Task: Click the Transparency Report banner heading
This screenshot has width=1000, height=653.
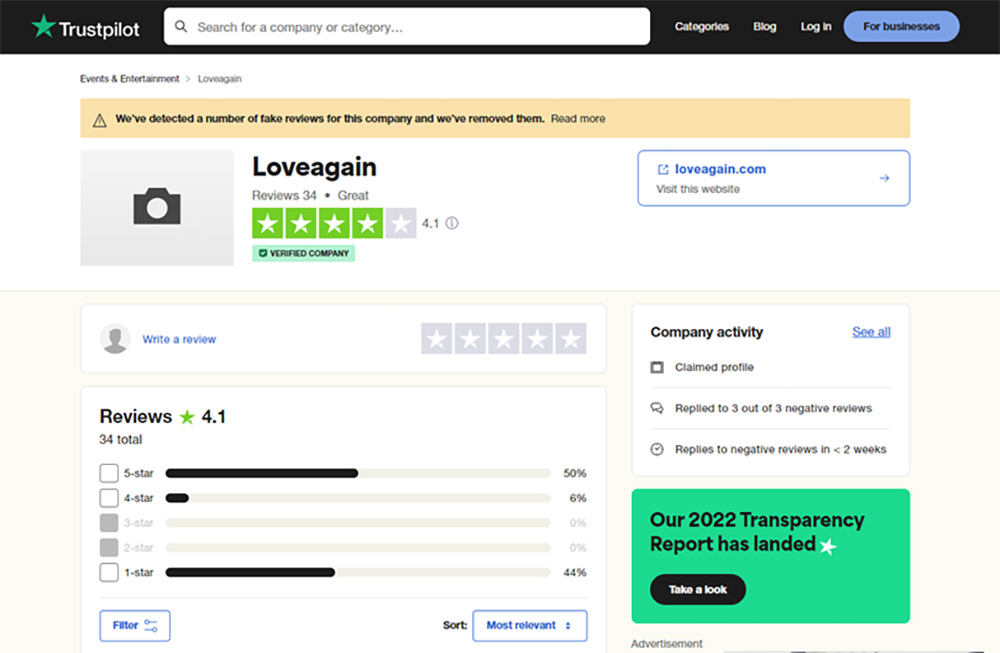Action: coord(756,532)
